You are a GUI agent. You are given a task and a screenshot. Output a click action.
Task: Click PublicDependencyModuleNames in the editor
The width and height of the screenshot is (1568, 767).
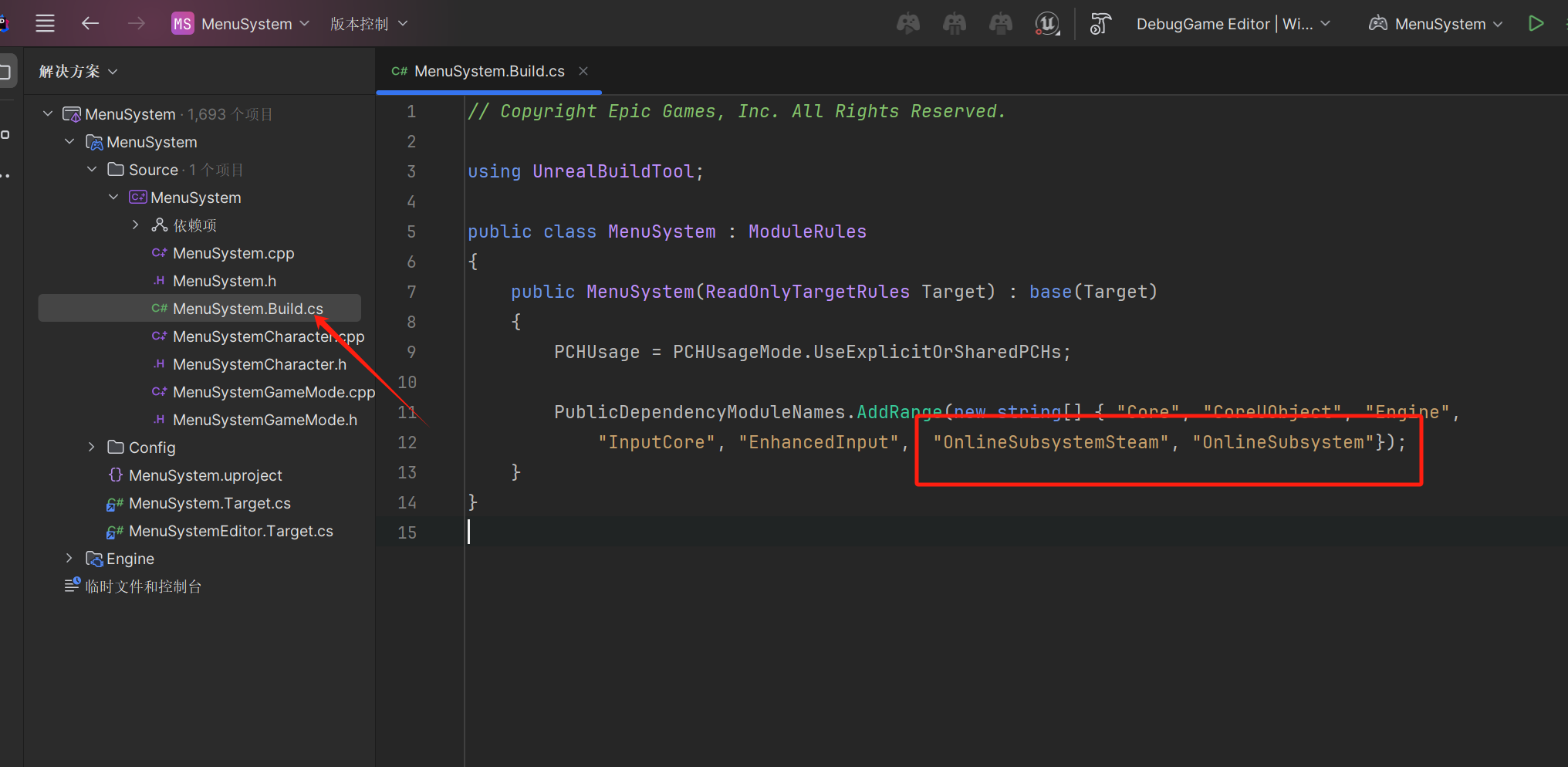click(700, 412)
